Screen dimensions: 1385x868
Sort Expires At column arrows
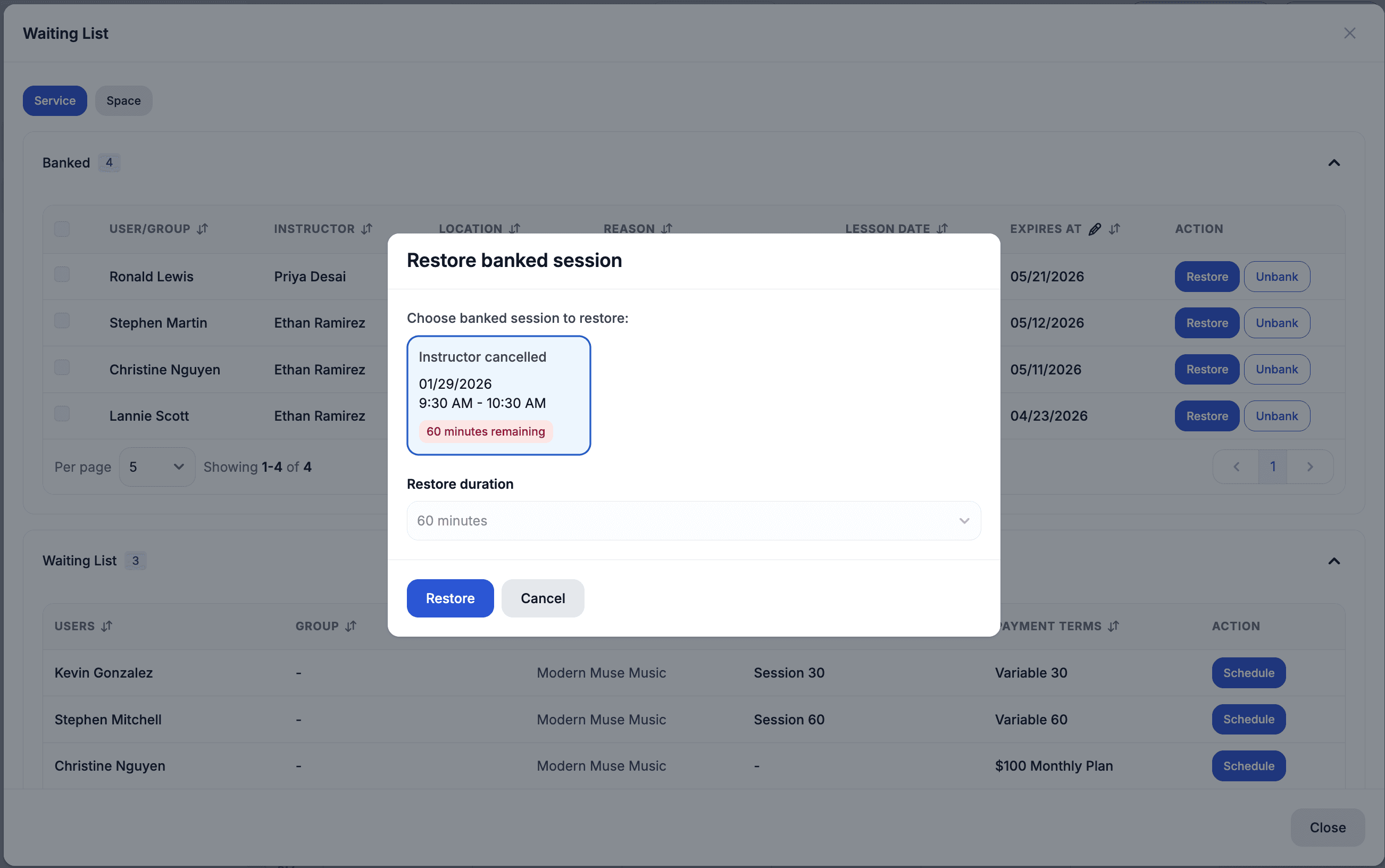coord(1114,229)
